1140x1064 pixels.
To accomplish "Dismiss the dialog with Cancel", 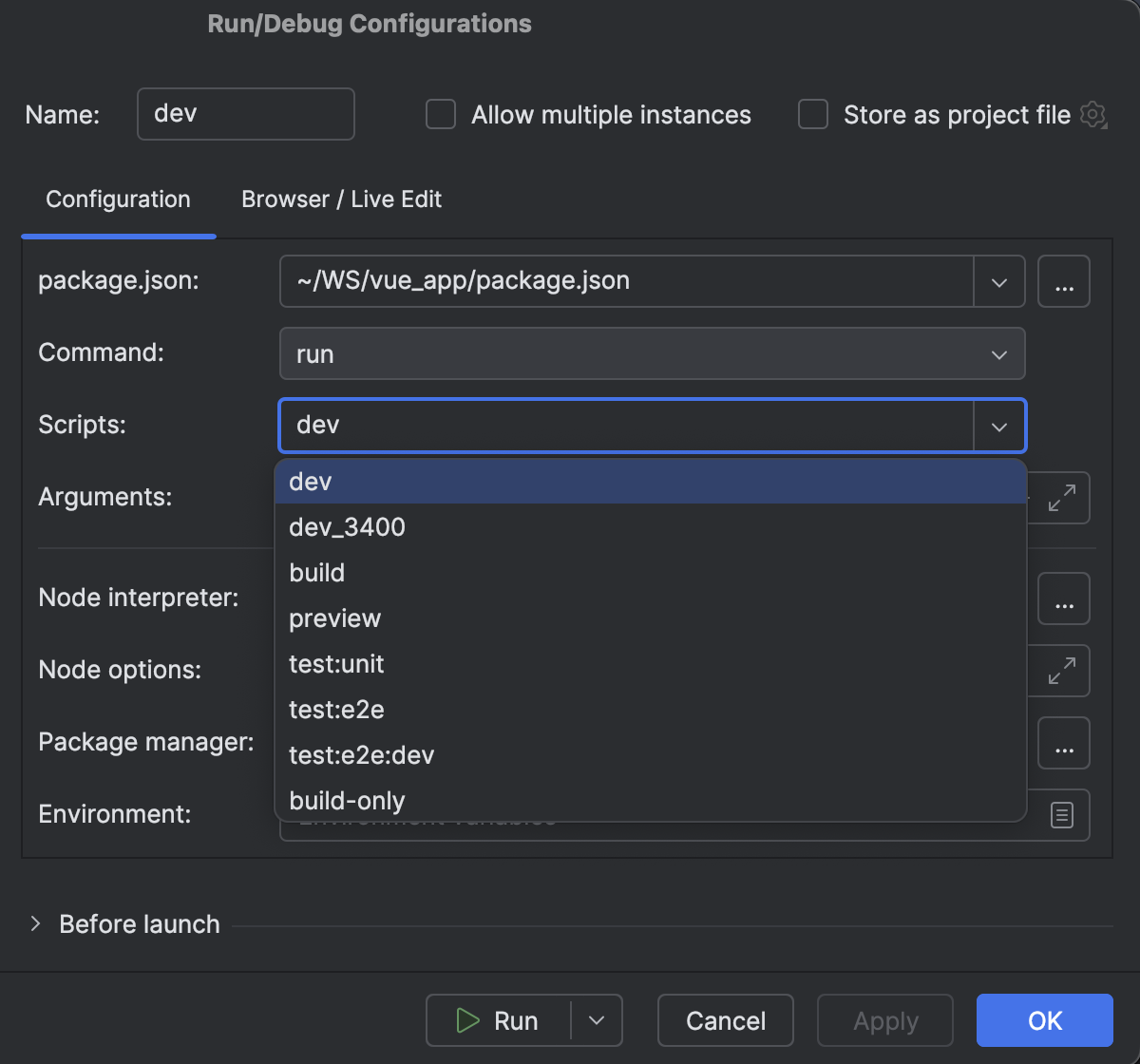I will pos(725,1020).
